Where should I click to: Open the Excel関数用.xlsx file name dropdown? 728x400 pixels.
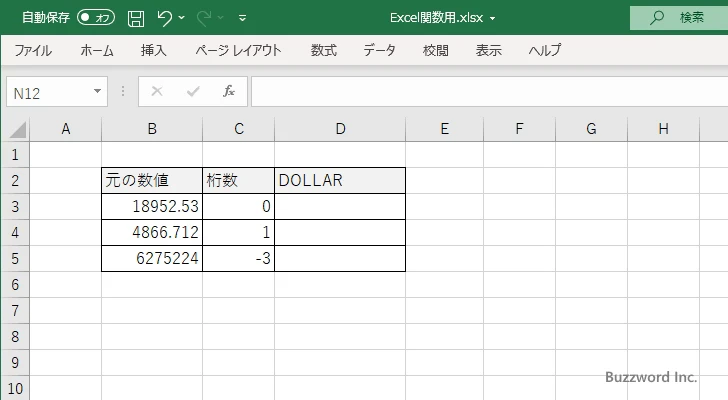point(492,19)
